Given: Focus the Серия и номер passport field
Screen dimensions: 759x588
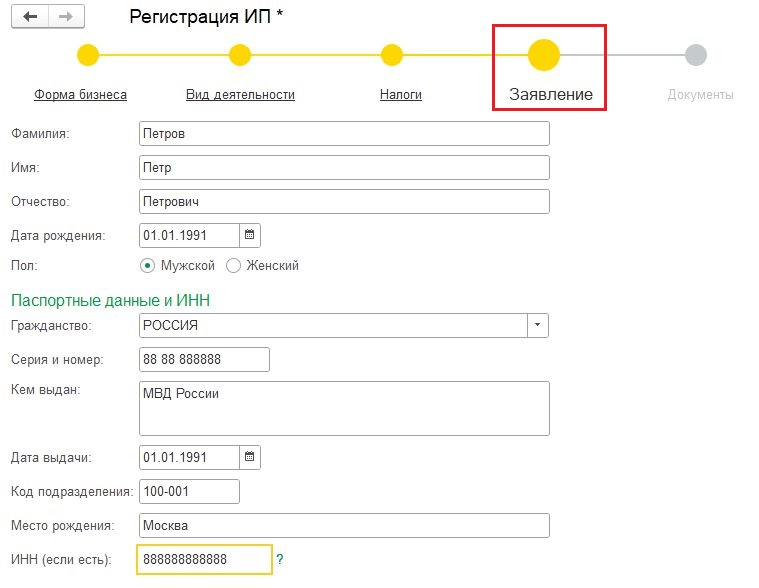Looking at the screenshot, I should [205, 359].
